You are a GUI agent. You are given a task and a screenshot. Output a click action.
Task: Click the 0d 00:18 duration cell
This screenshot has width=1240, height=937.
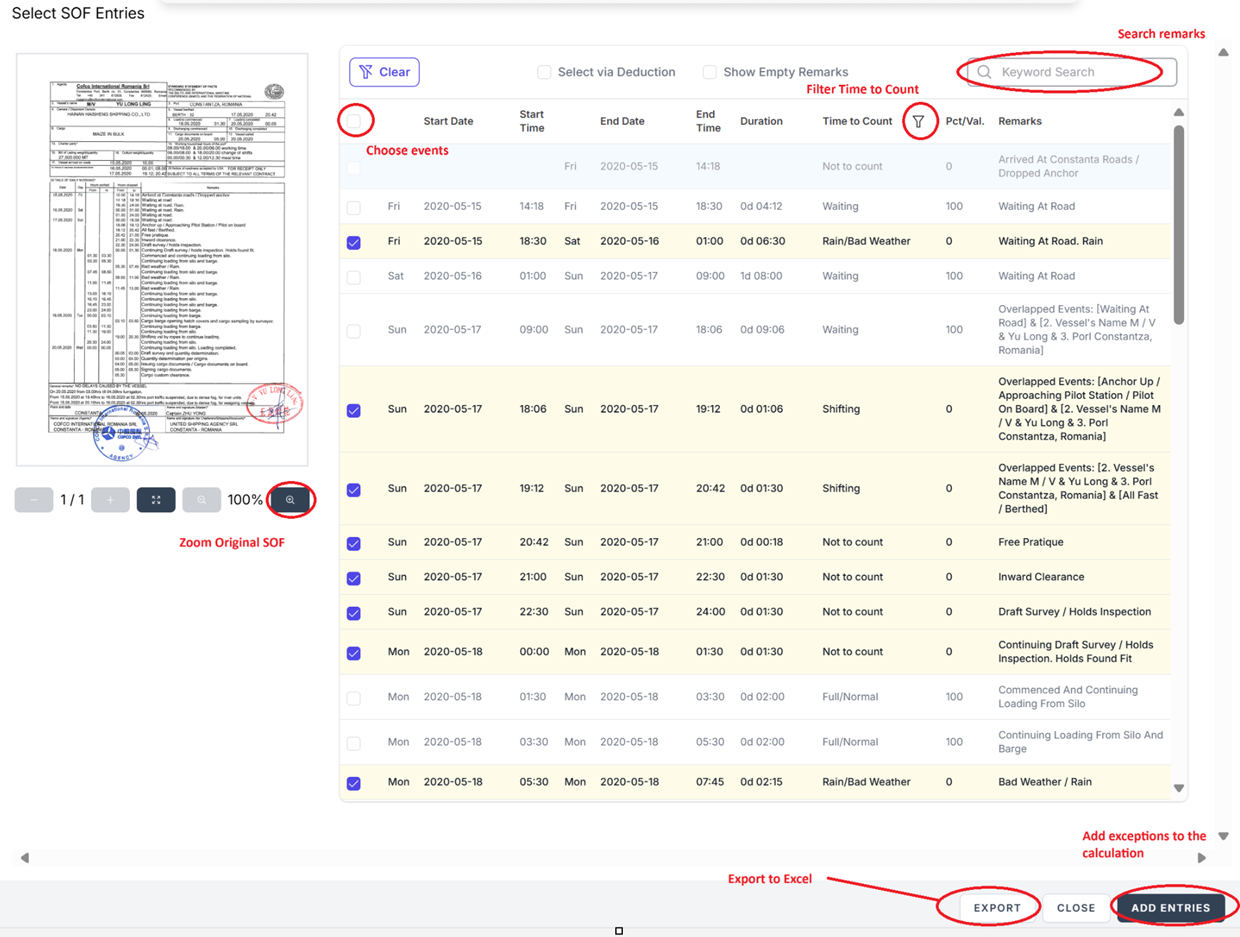(x=762, y=542)
